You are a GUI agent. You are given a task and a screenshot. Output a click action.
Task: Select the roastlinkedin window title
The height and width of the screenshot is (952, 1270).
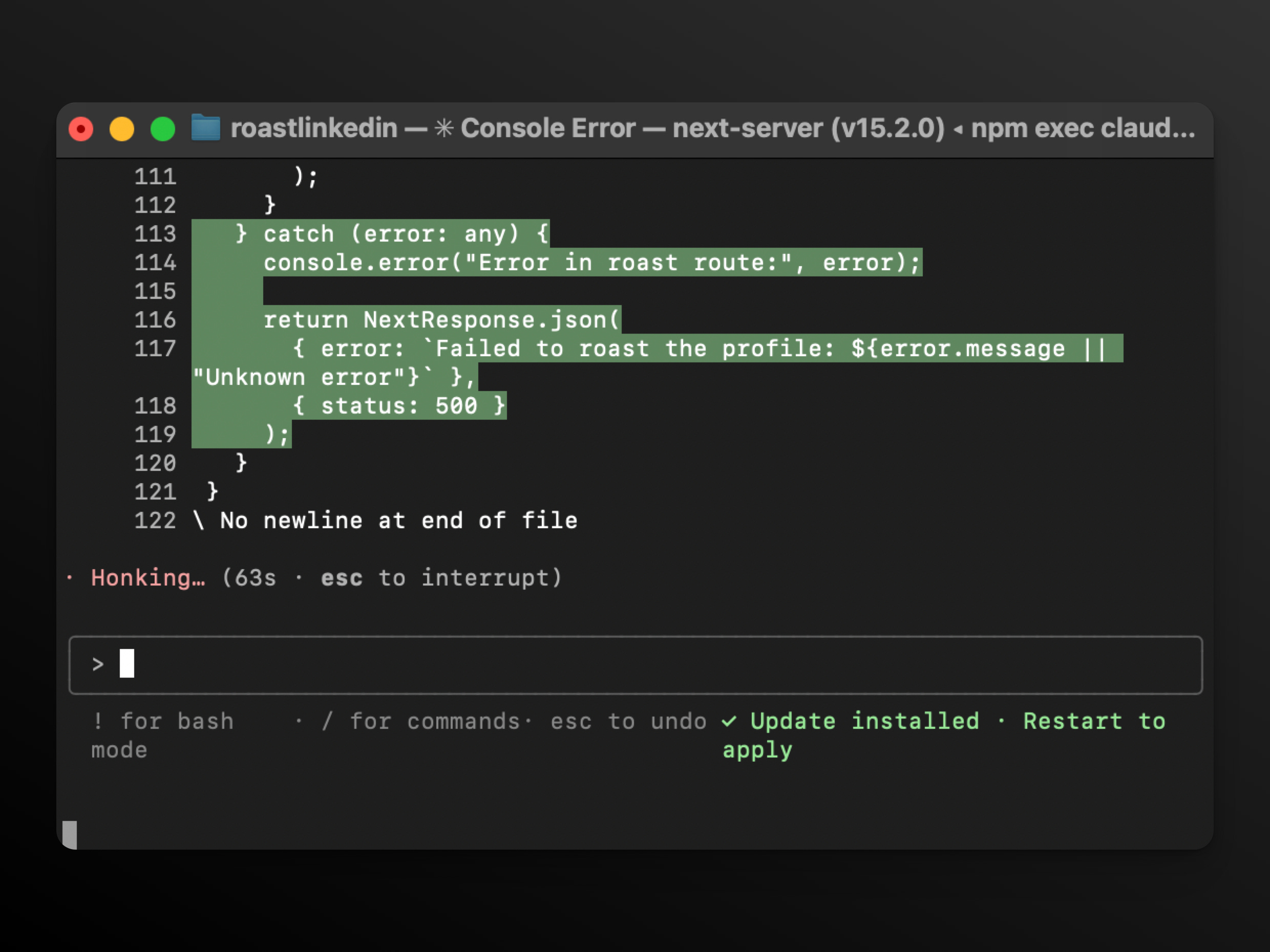pyautogui.click(x=315, y=128)
